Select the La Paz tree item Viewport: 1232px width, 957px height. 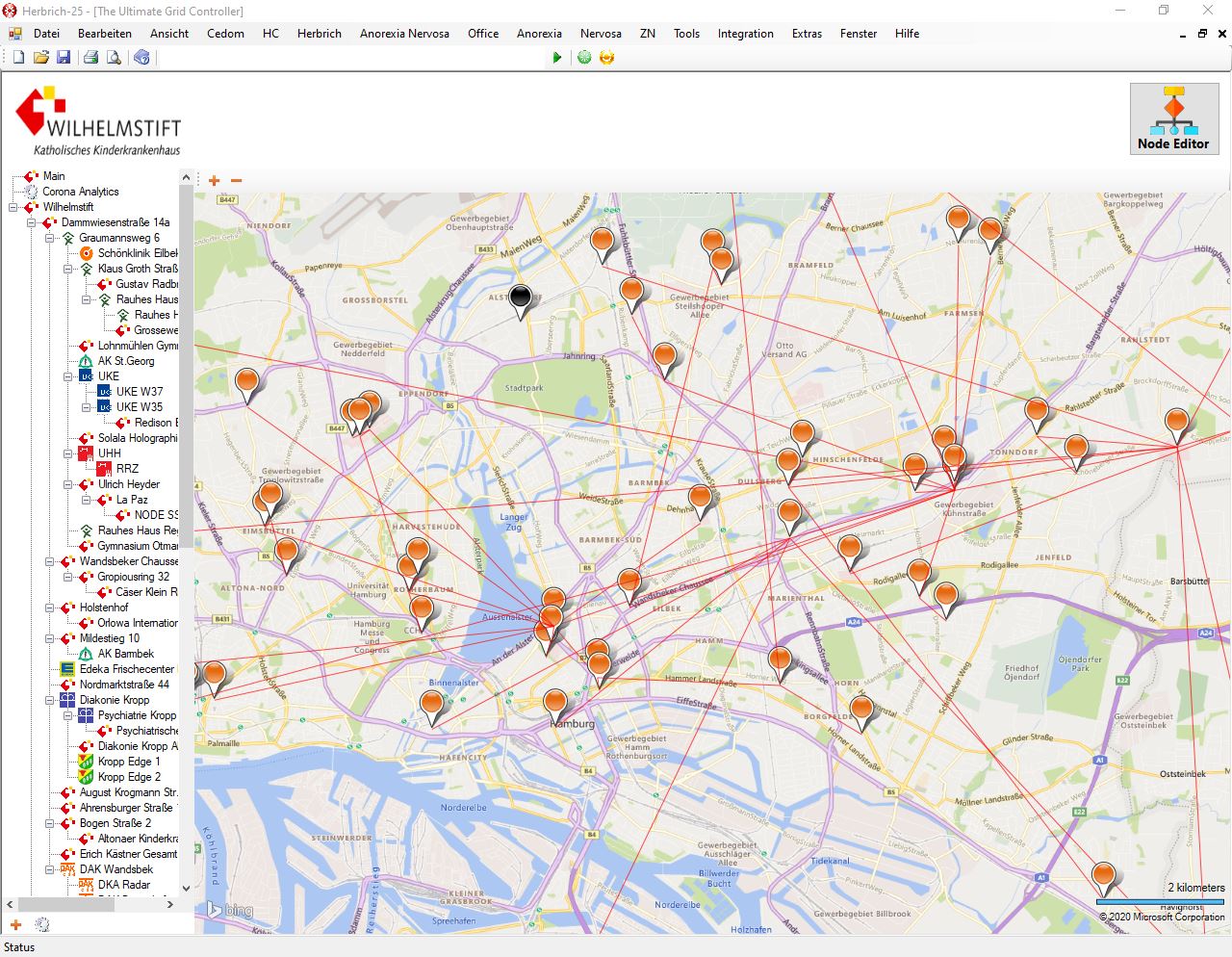click(x=132, y=500)
